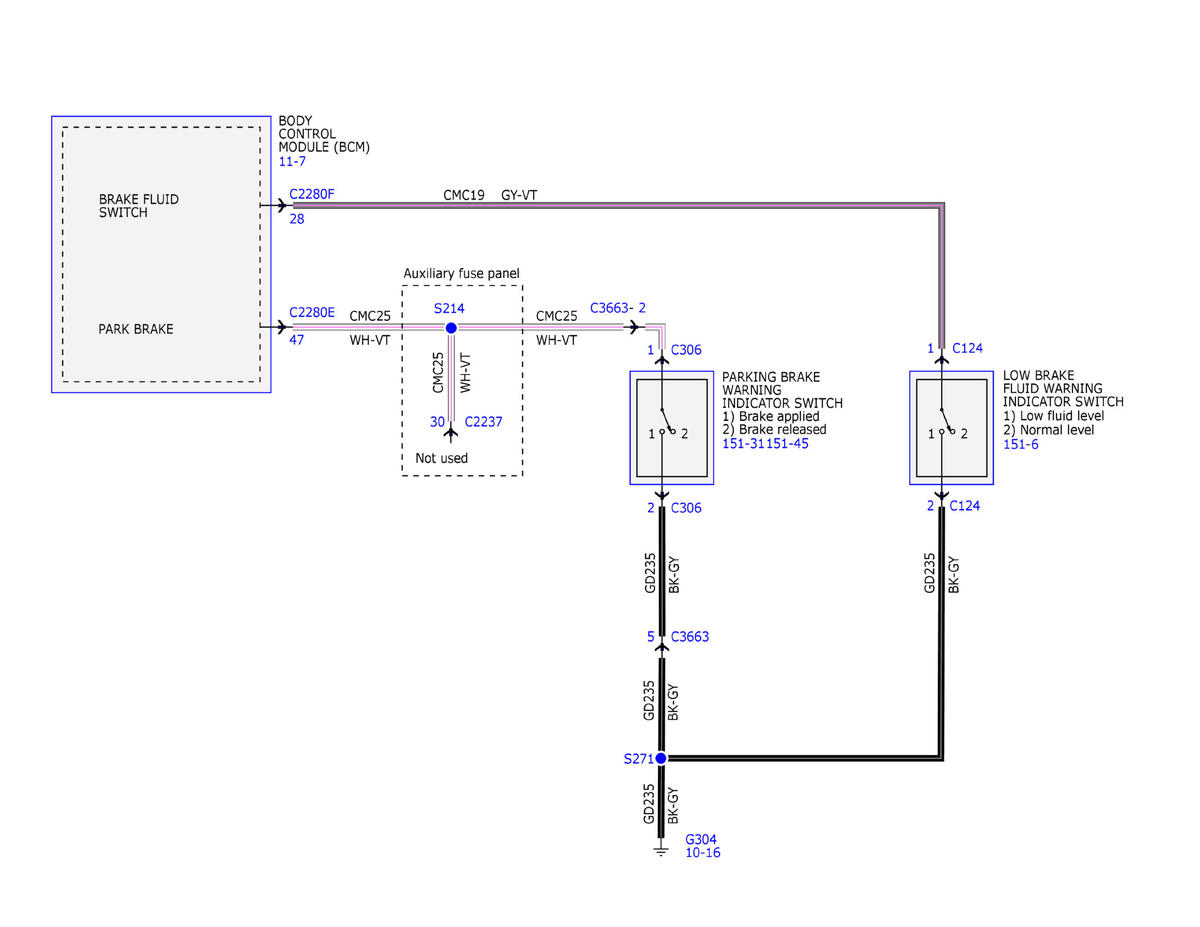Click the parking brake switch symbol box
The height and width of the screenshot is (927, 1200).
pyautogui.click(x=671, y=427)
